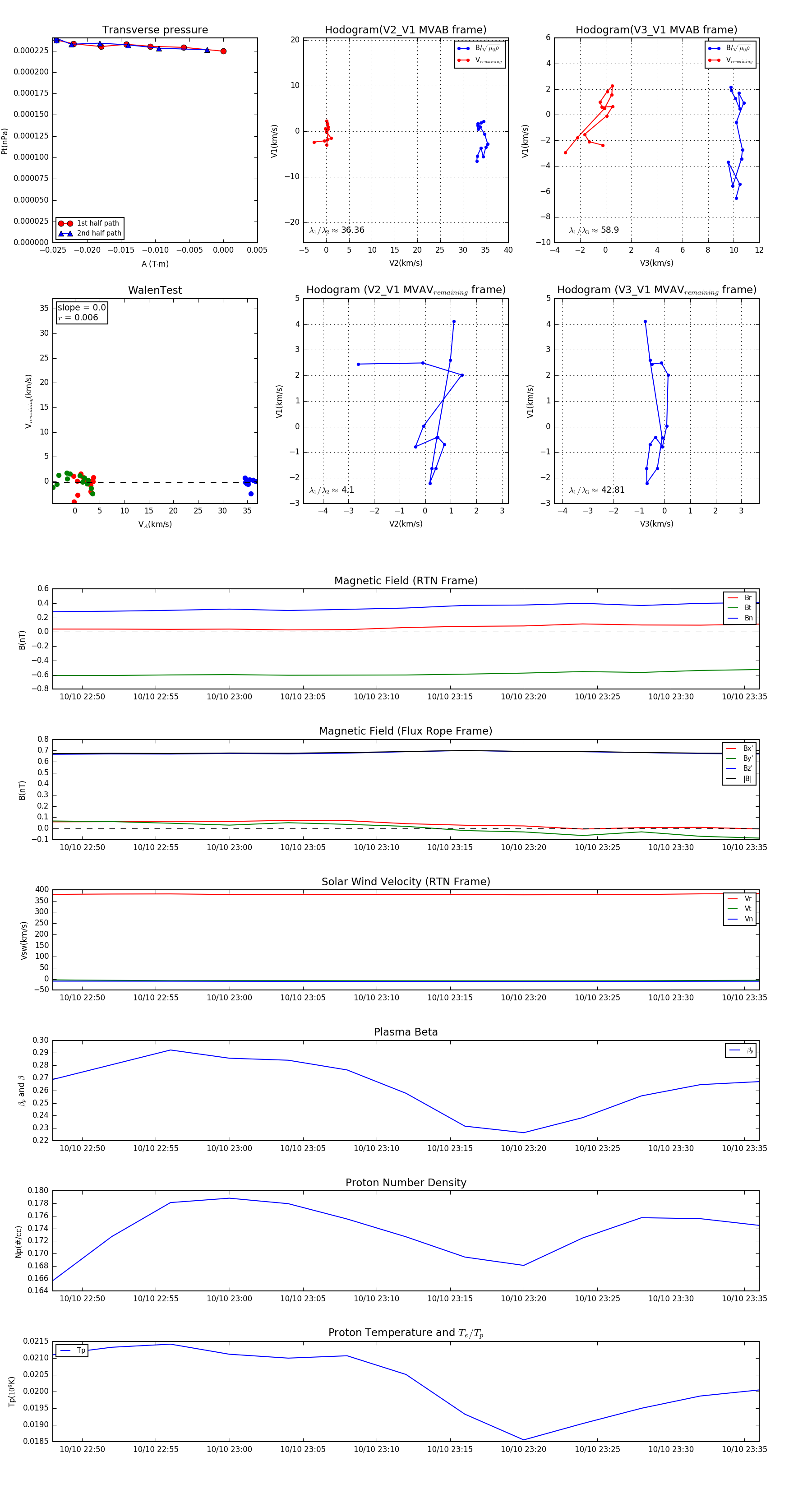Select "By'" legend entry in flux rope plot
Image resolution: width=812 pixels, height=1489 pixels.
pyautogui.click(x=740, y=758)
